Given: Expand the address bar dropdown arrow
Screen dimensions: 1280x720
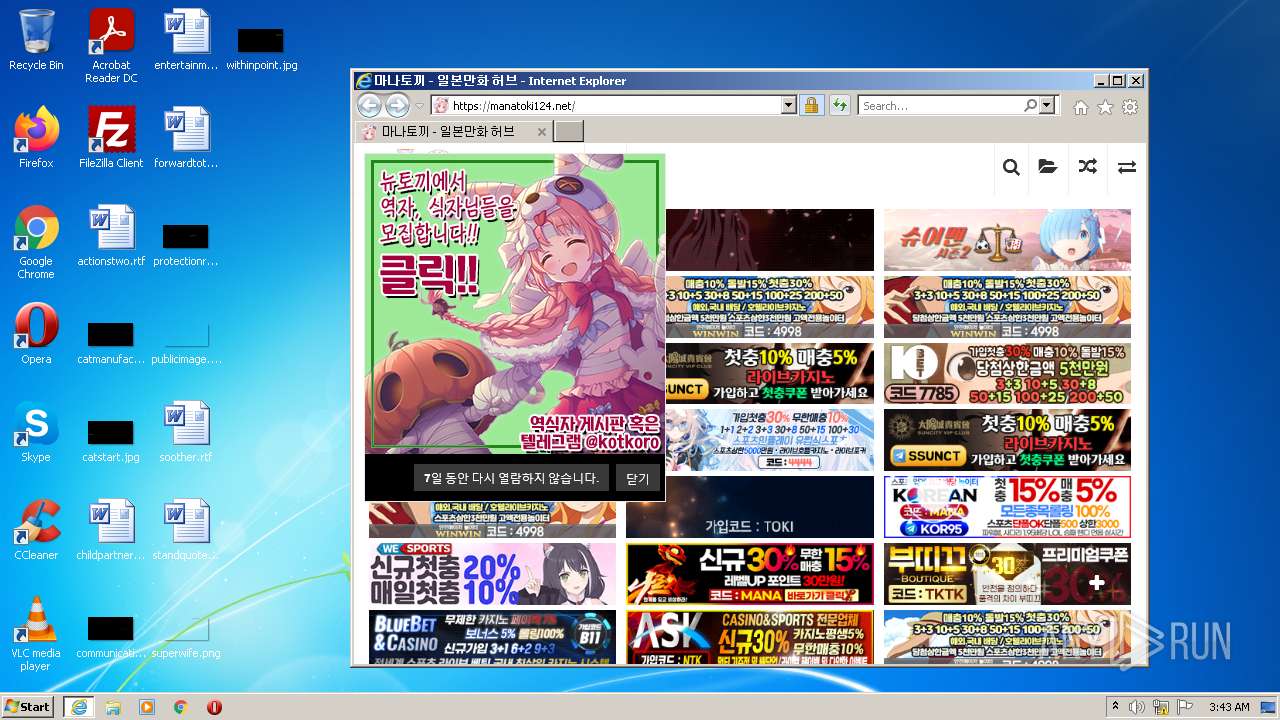Looking at the screenshot, I should tap(789, 105).
